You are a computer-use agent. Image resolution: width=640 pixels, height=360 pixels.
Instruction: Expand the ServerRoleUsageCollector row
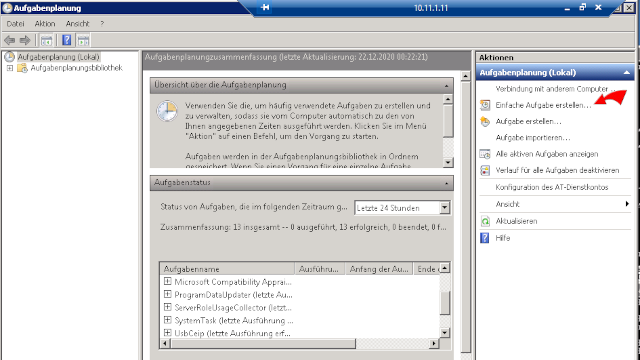pos(167,307)
